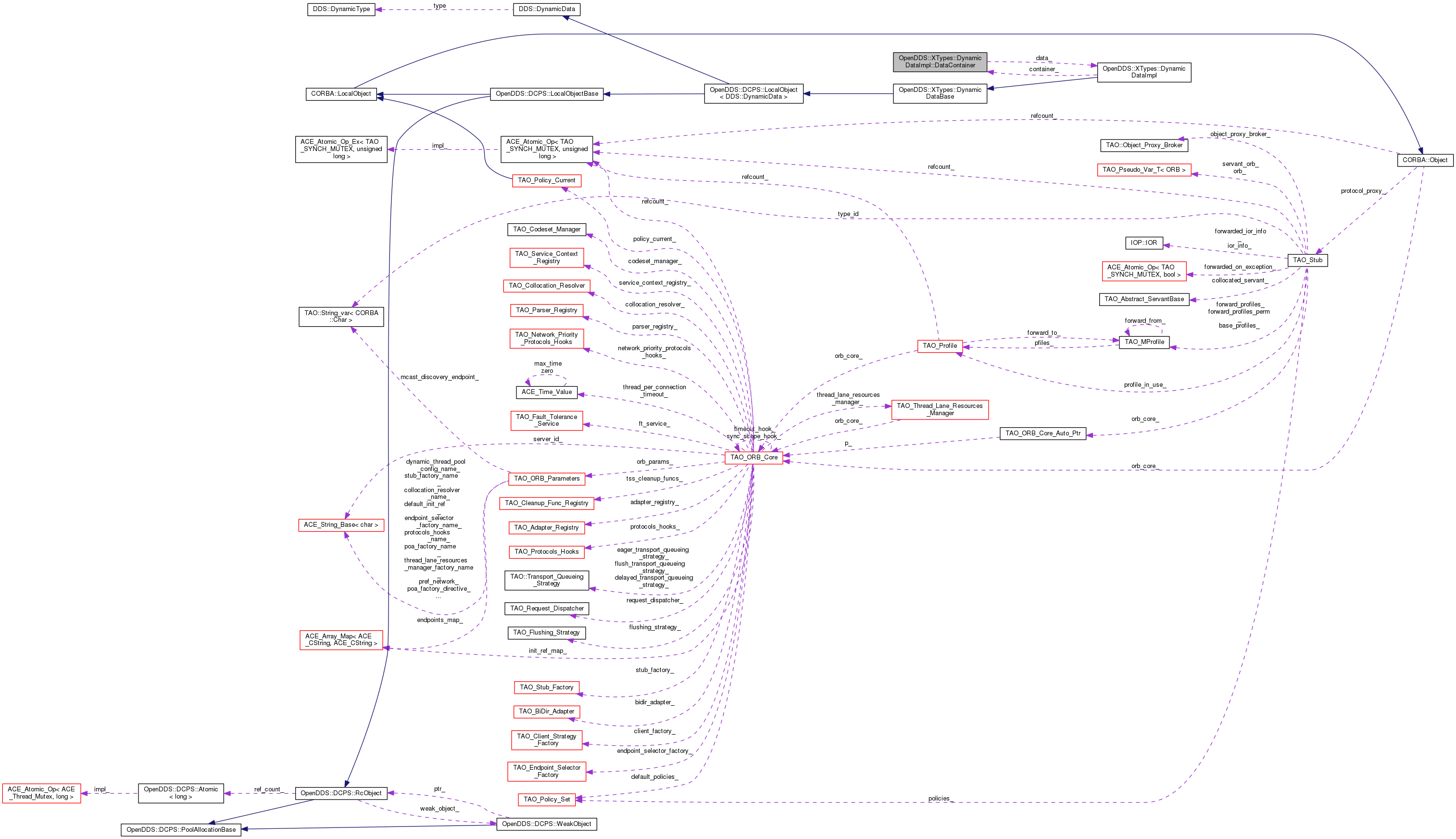Click the IOP::IOR class box
The height and width of the screenshot is (839, 1456).
[x=1143, y=243]
